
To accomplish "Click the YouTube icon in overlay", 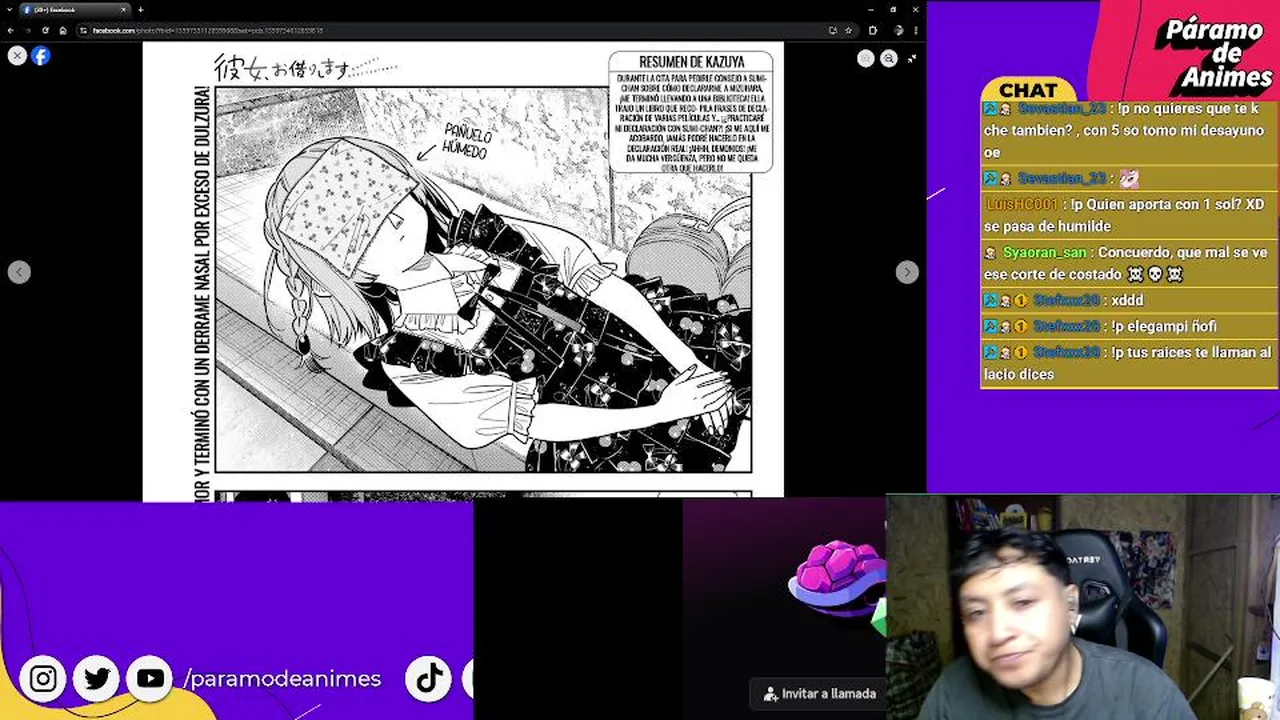I will click(x=151, y=679).
